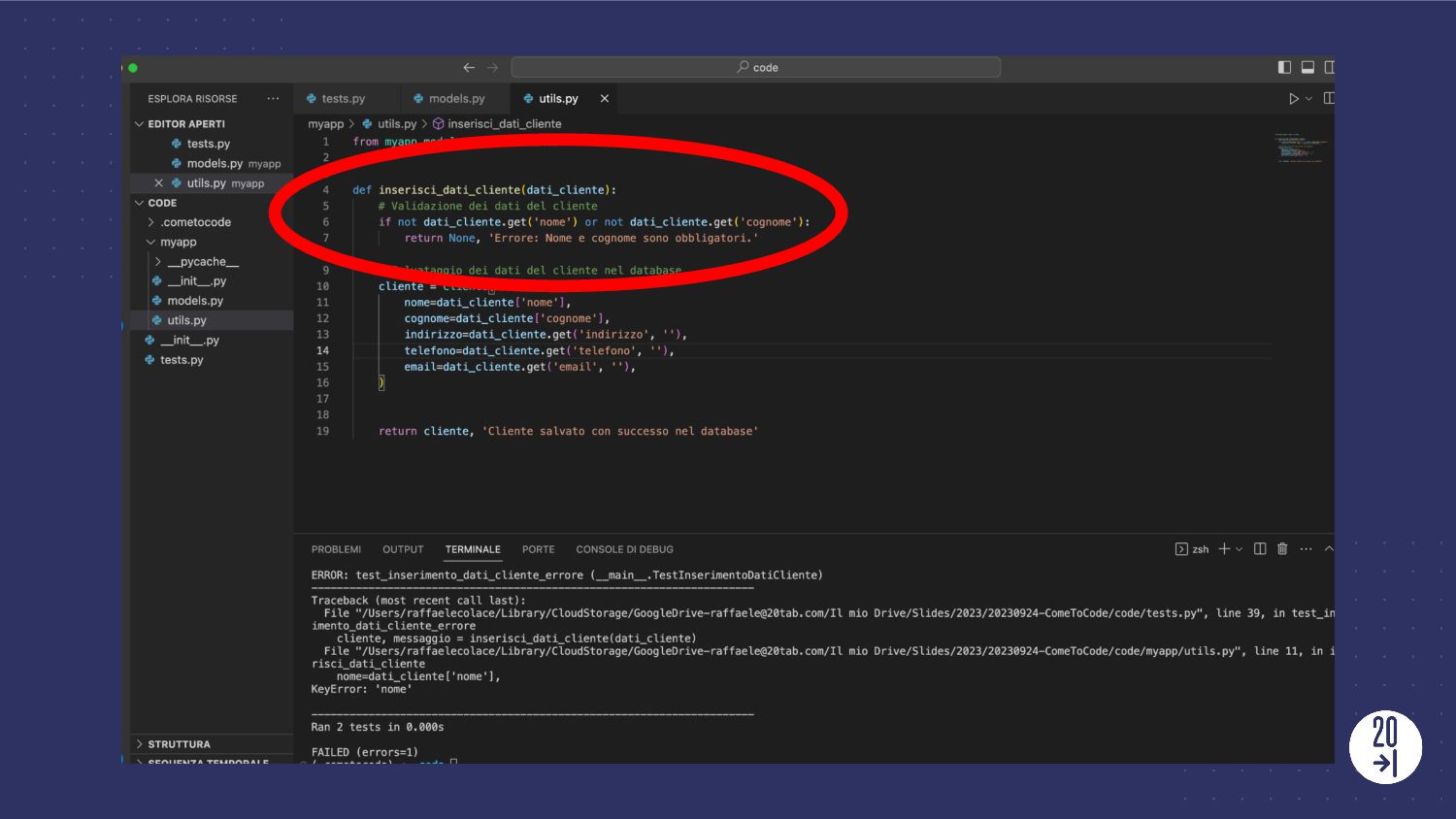
Task: Collapse the EDITOR APERTI section
Action: tap(185, 124)
